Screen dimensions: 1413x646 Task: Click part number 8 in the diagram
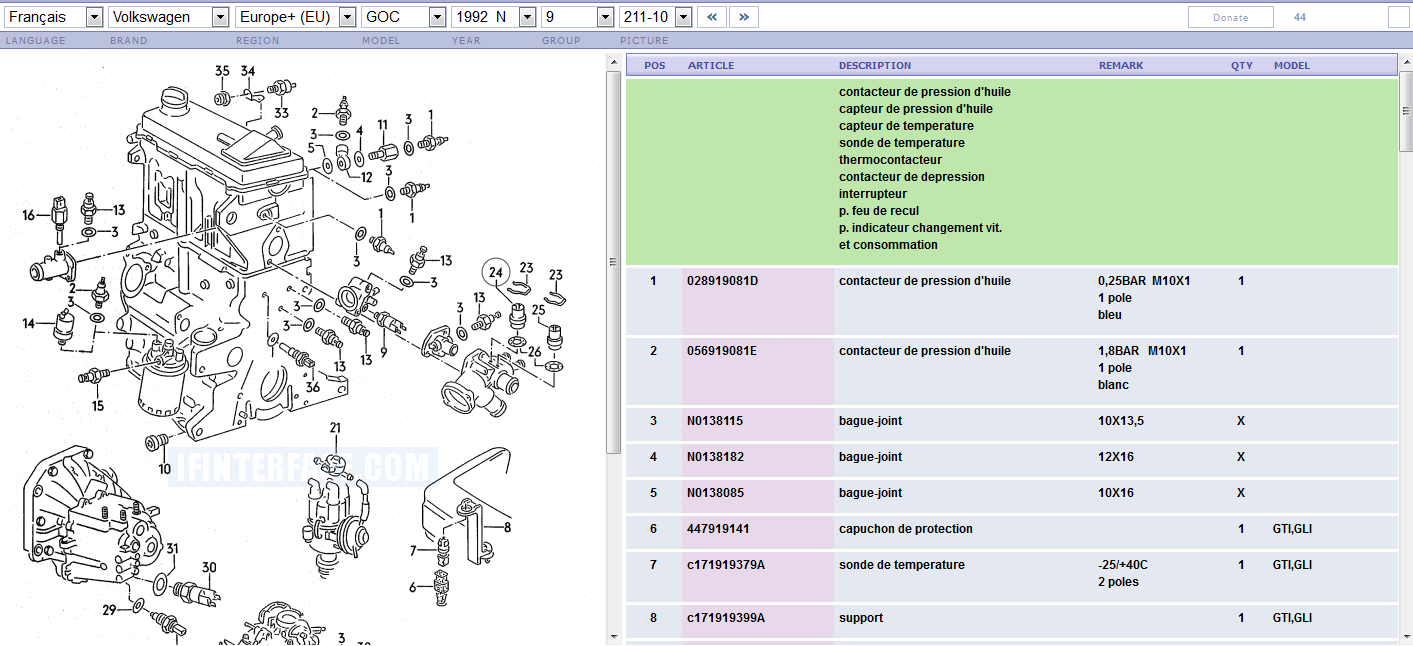(507, 527)
